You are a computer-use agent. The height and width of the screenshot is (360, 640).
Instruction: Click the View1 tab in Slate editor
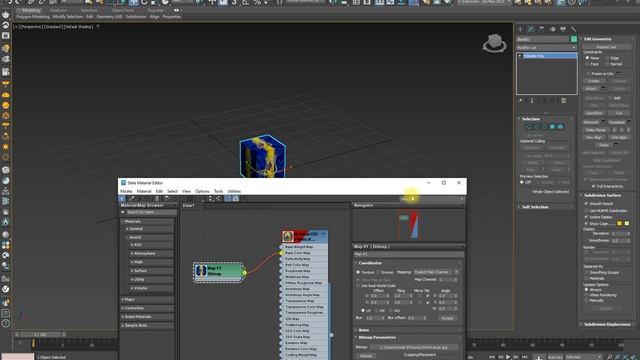click(189, 206)
